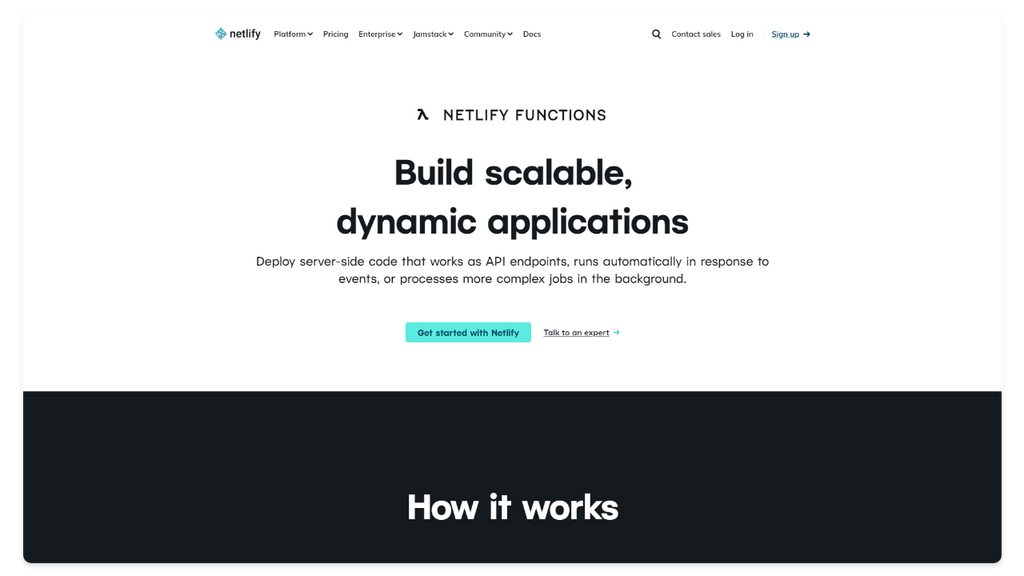
Task: Open the Docs link
Action: [x=532, y=34]
